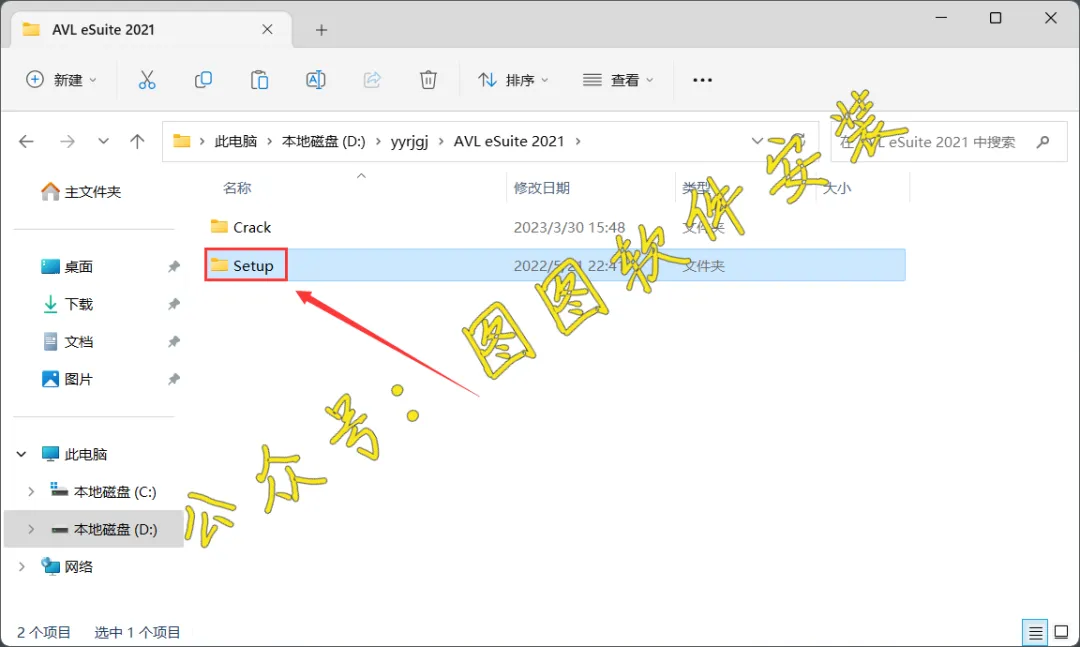The width and height of the screenshot is (1080, 647).
Task: Go up one folder level
Action: [x=137, y=141]
